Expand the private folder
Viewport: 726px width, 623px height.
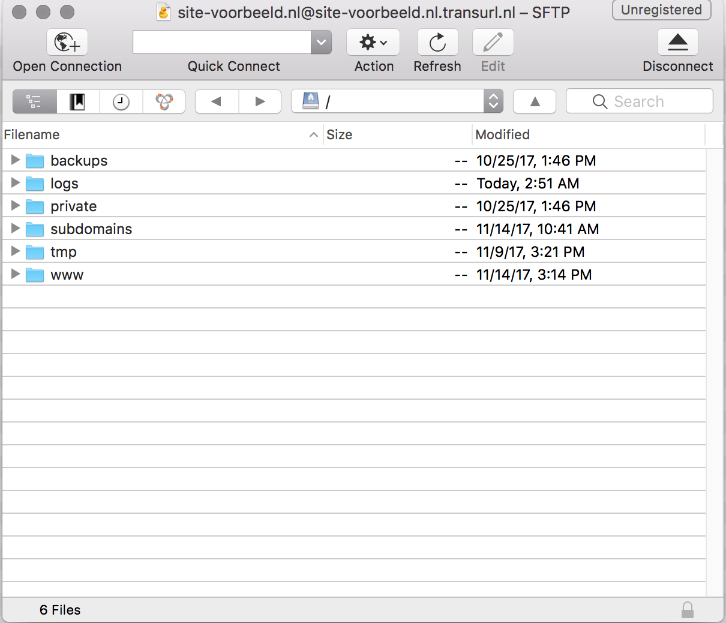[x=15, y=206]
